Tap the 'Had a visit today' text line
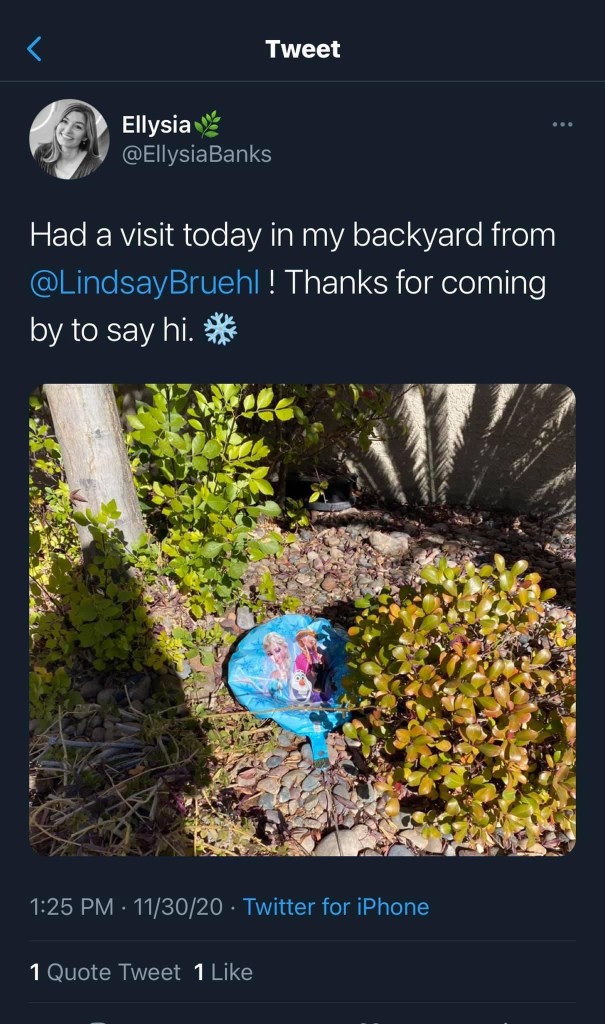This screenshot has height=1024, width=605. [x=292, y=235]
